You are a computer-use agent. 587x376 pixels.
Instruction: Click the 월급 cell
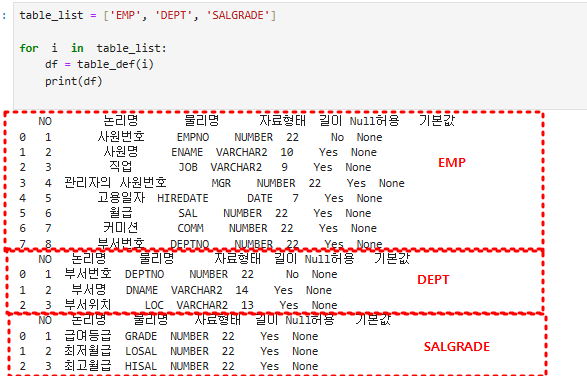[121, 213]
